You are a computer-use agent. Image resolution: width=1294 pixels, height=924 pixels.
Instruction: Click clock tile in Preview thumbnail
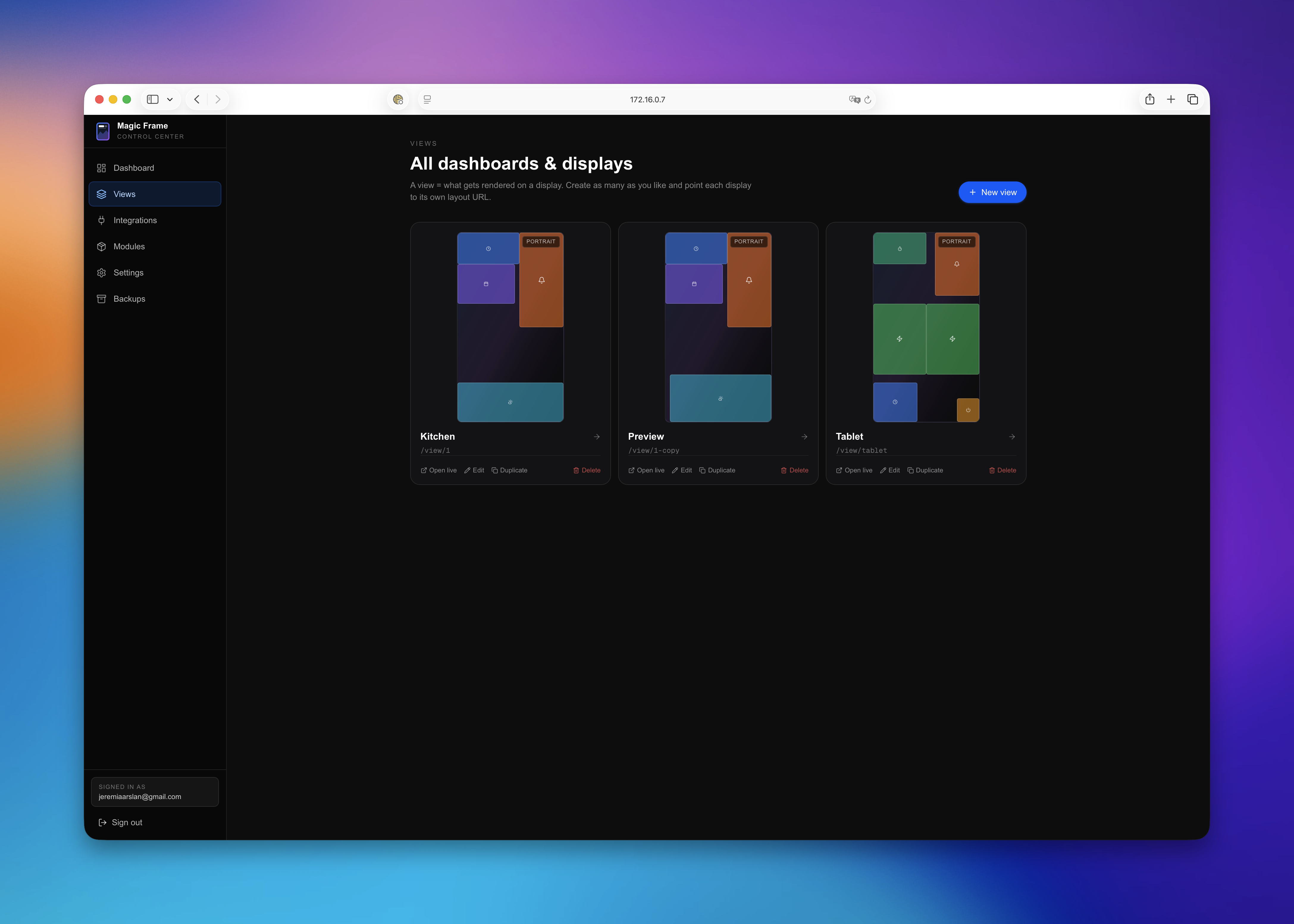pos(695,249)
